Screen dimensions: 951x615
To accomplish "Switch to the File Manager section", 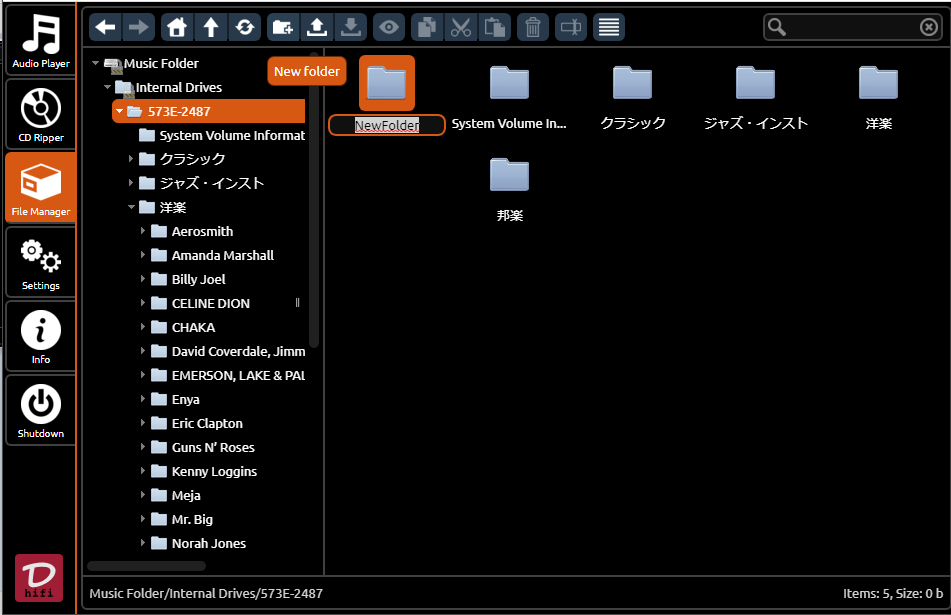I will click(39, 187).
